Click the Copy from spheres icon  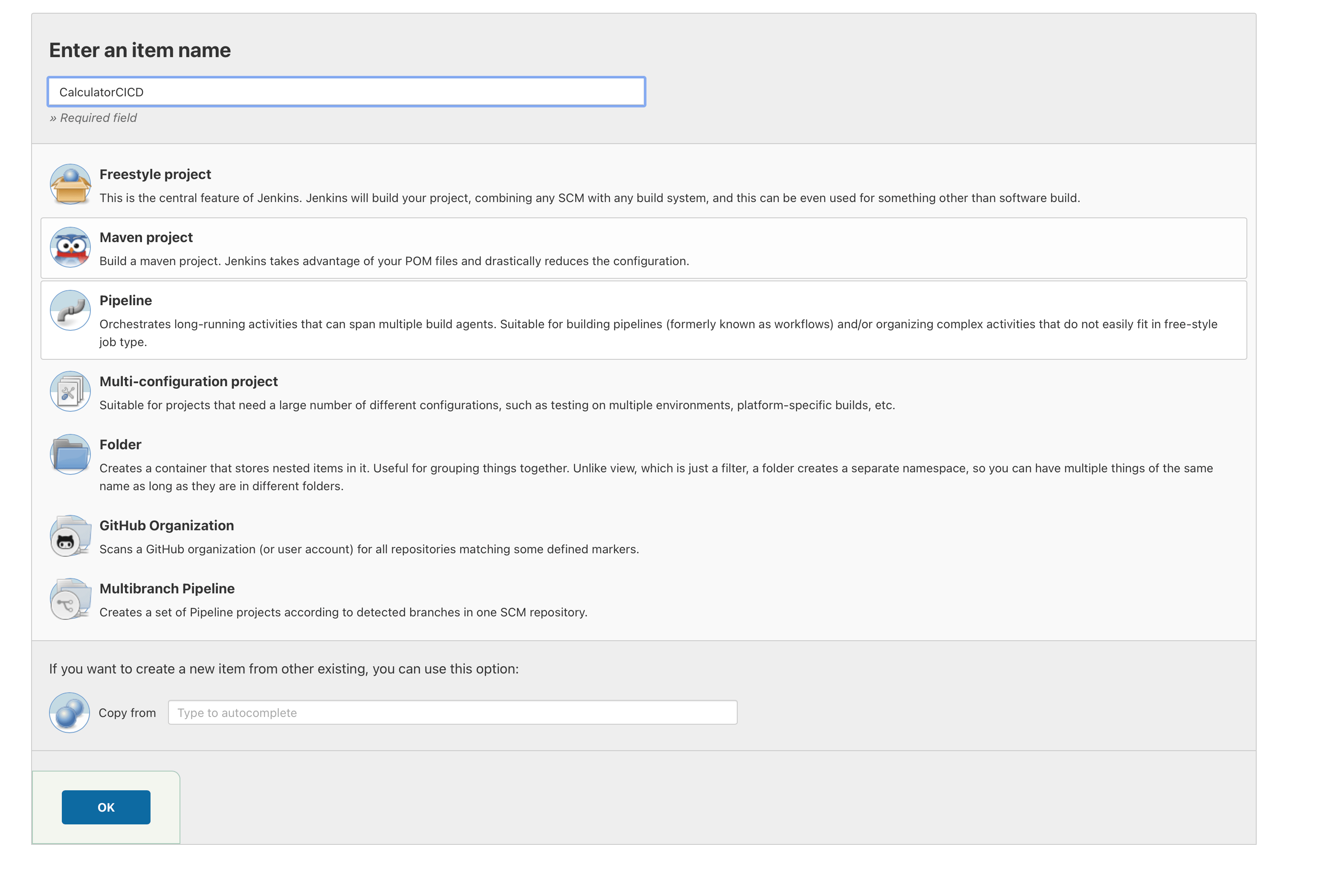coord(69,713)
